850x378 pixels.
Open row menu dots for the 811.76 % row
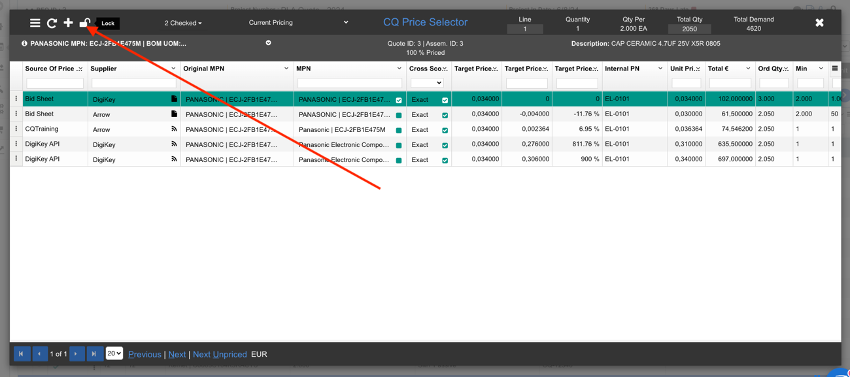click(x=16, y=144)
